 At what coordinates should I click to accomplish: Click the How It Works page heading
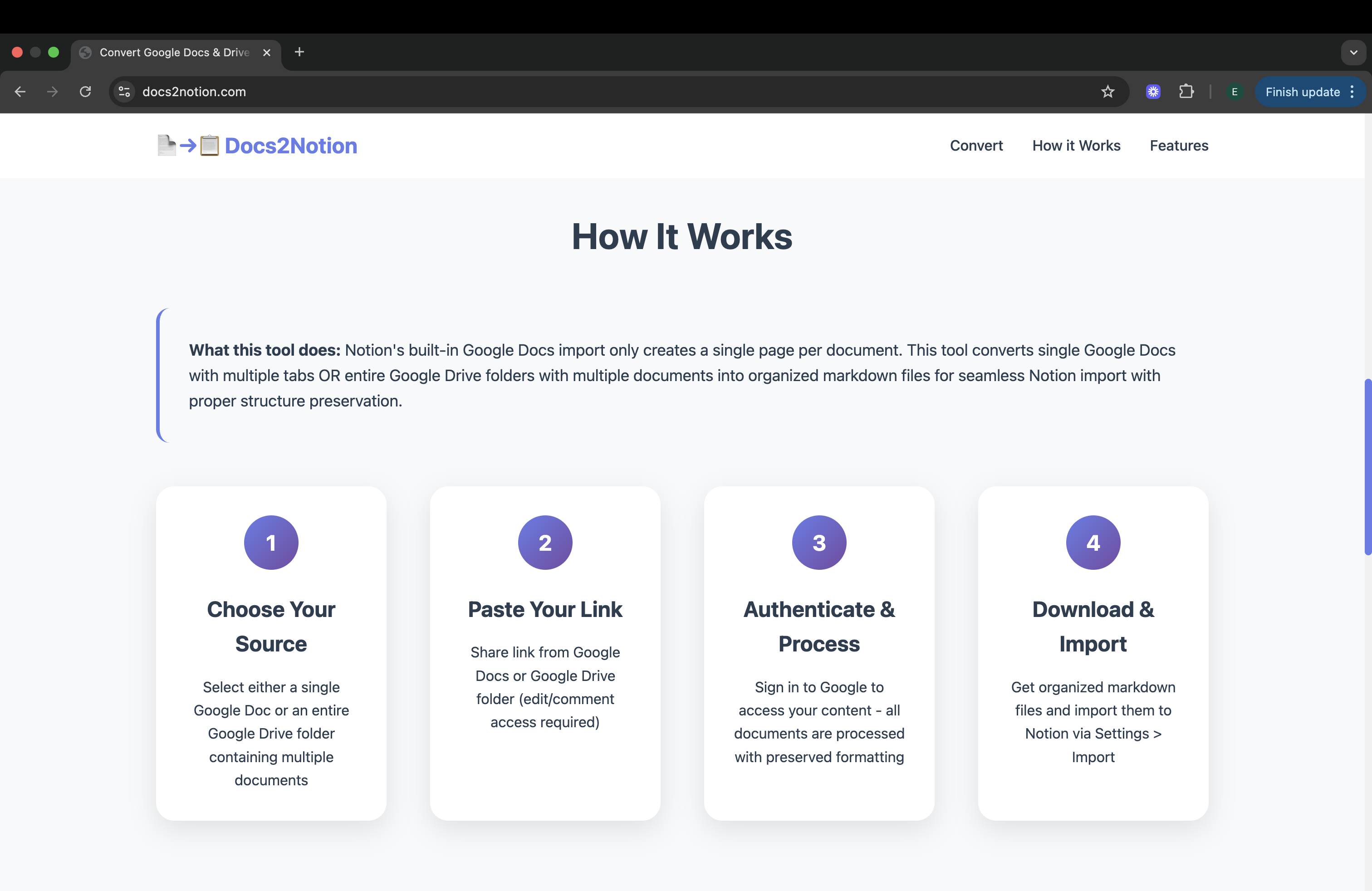pyautogui.click(x=682, y=237)
